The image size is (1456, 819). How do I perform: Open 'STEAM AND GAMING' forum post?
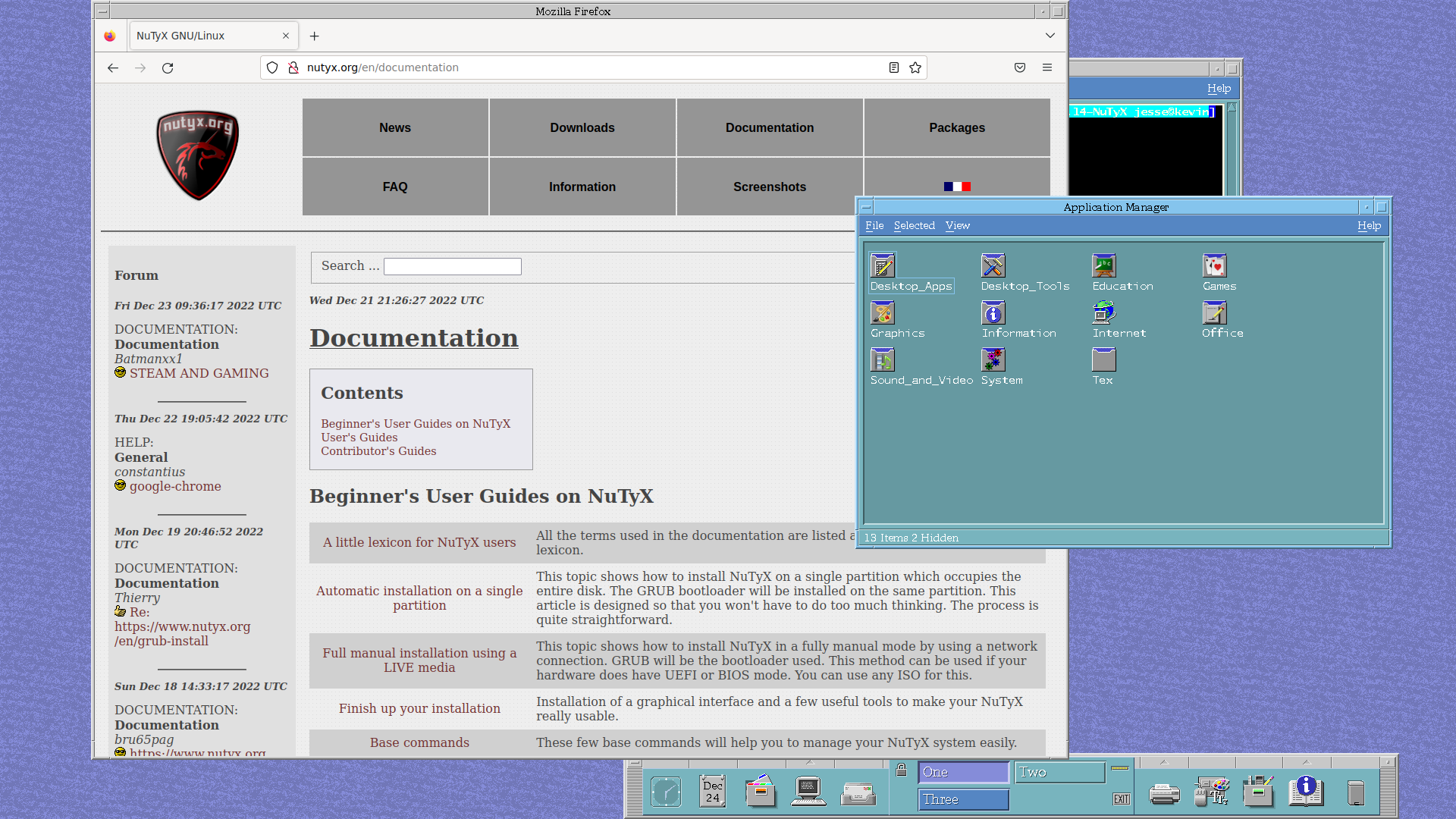199,373
